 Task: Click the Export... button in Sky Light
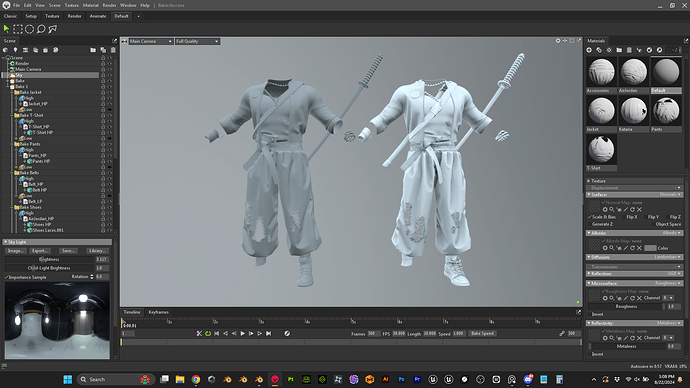pos(40,251)
